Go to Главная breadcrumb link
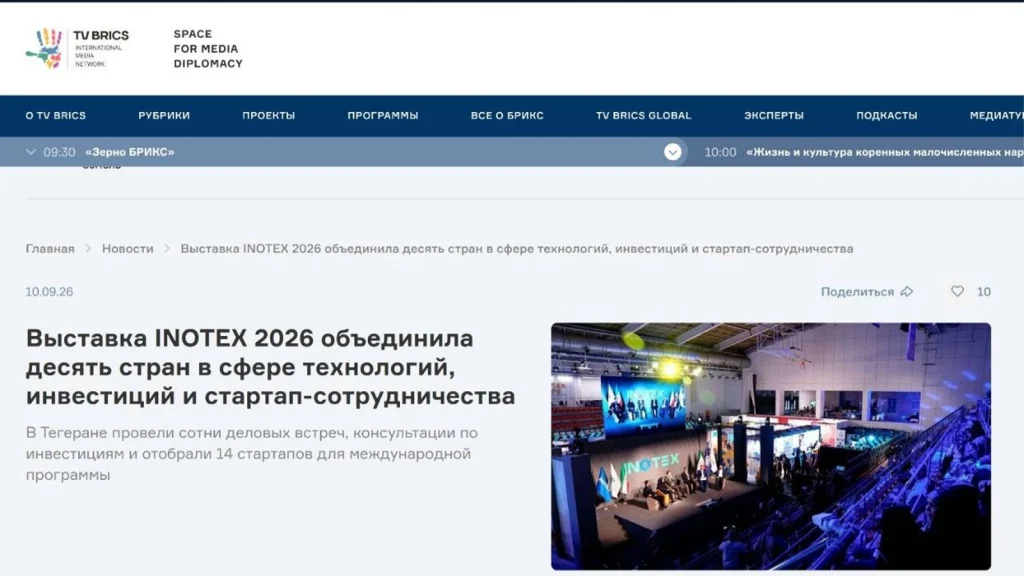This screenshot has width=1024, height=576. pos(50,249)
